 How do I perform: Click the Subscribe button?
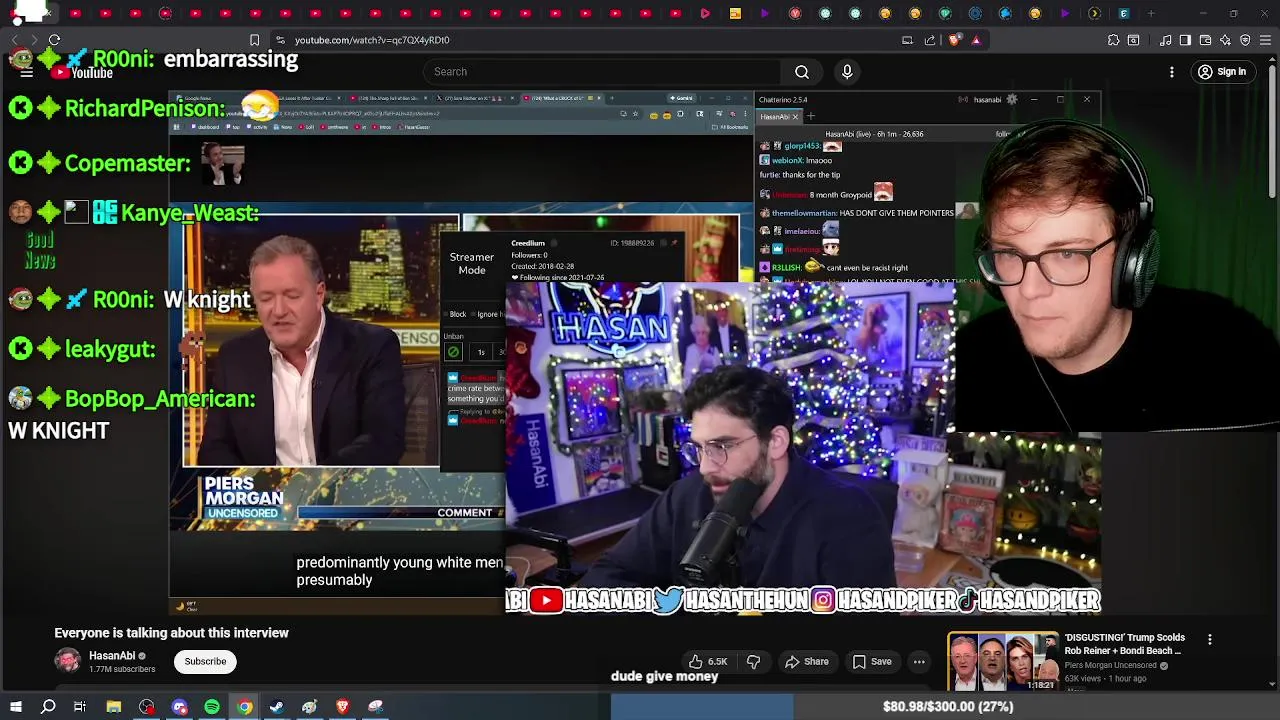205,661
